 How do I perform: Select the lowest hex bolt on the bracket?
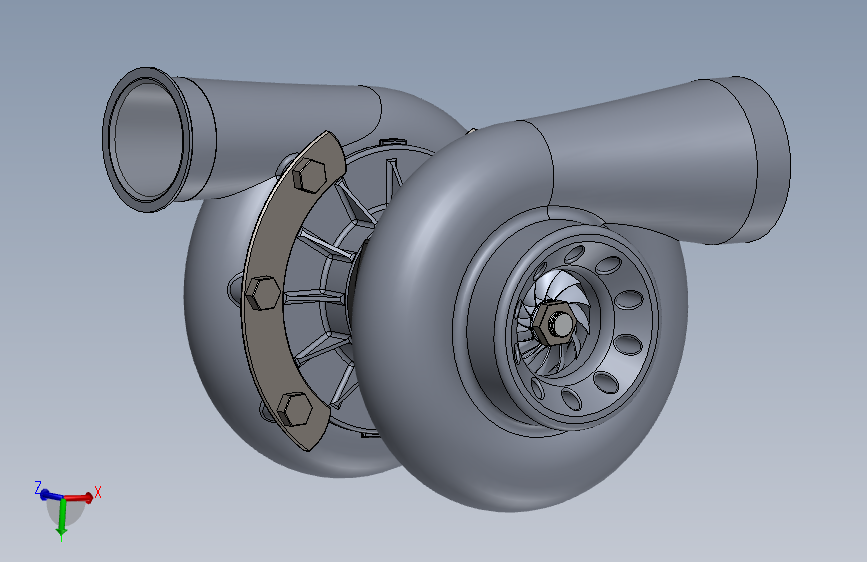coord(294,409)
